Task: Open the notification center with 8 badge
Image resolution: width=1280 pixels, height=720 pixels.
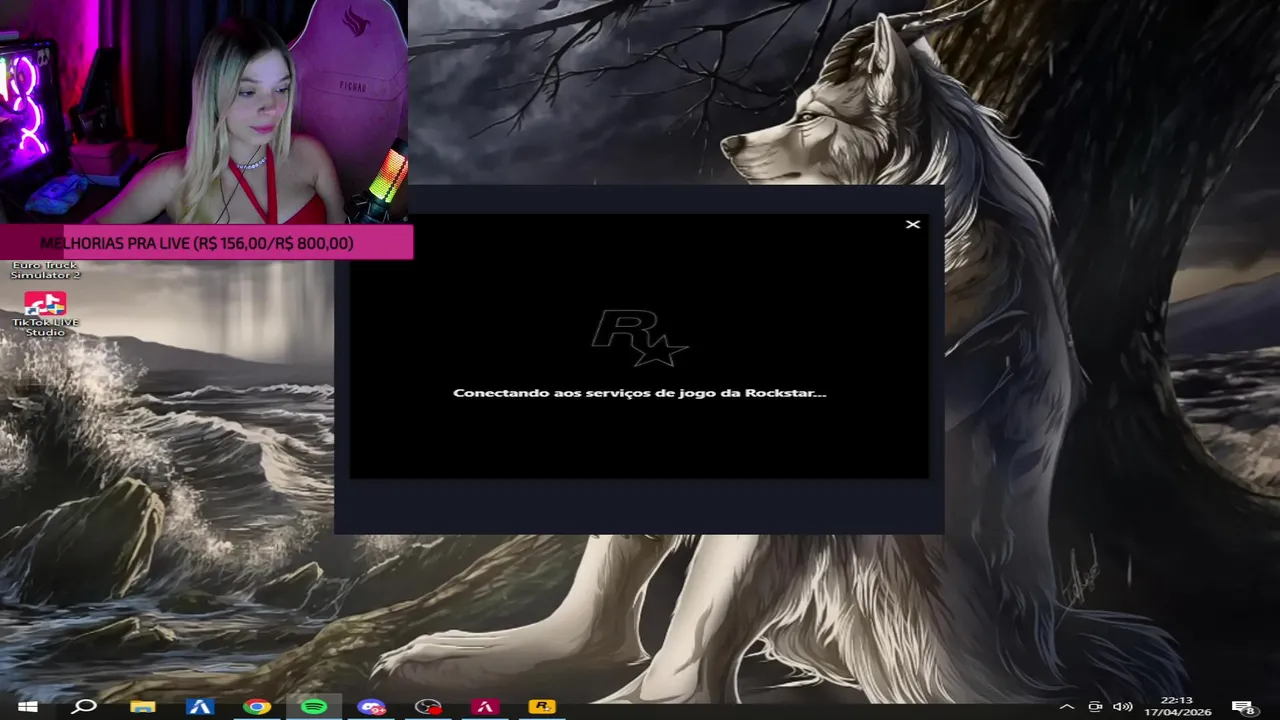Action: 1243,707
